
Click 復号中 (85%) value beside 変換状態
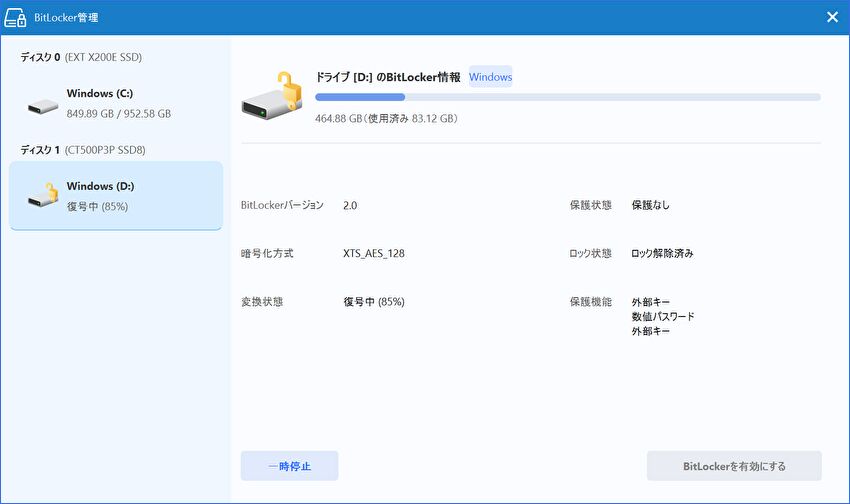[x=374, y=302]
